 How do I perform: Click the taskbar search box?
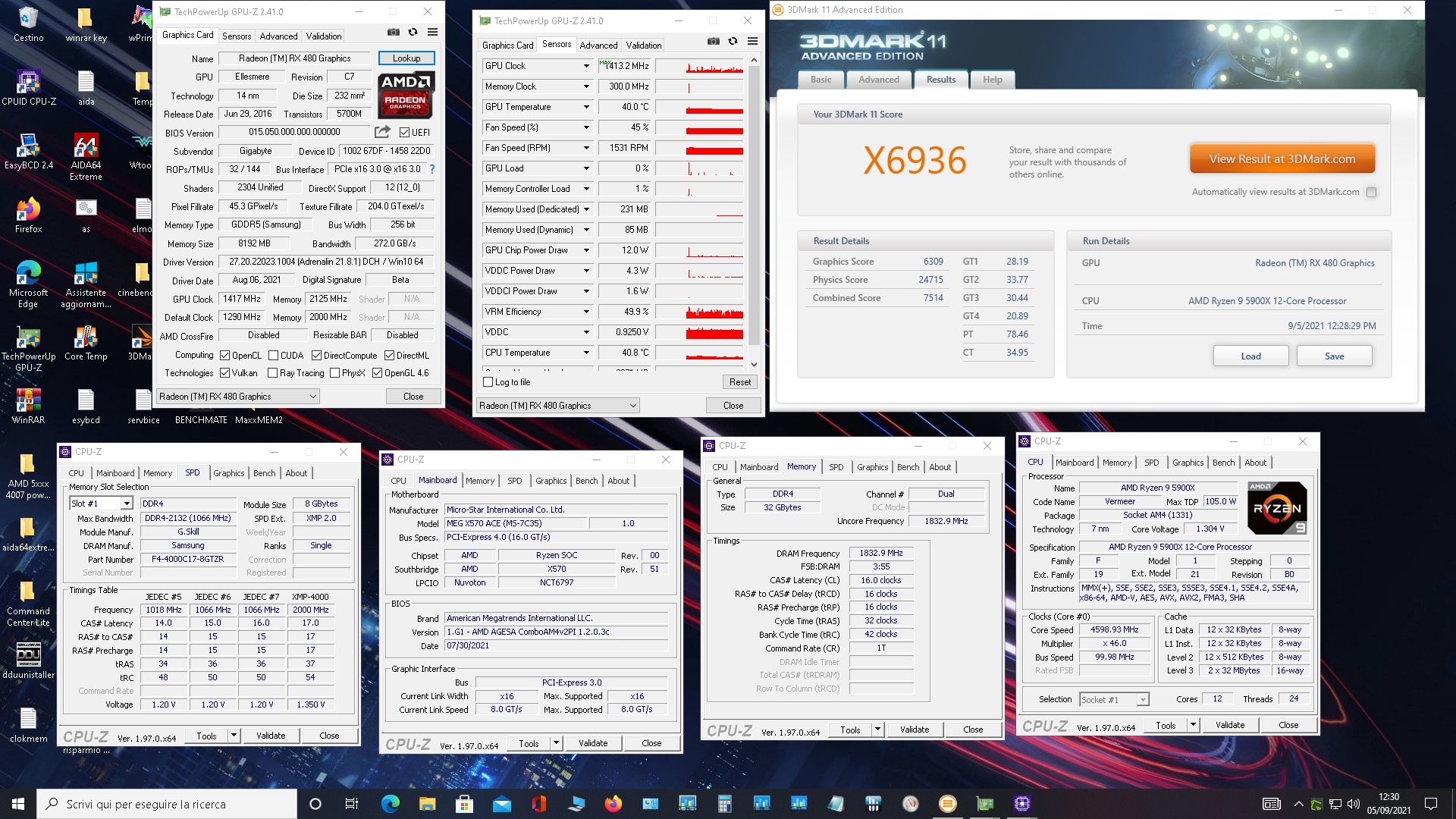click(x=167, y=804)
